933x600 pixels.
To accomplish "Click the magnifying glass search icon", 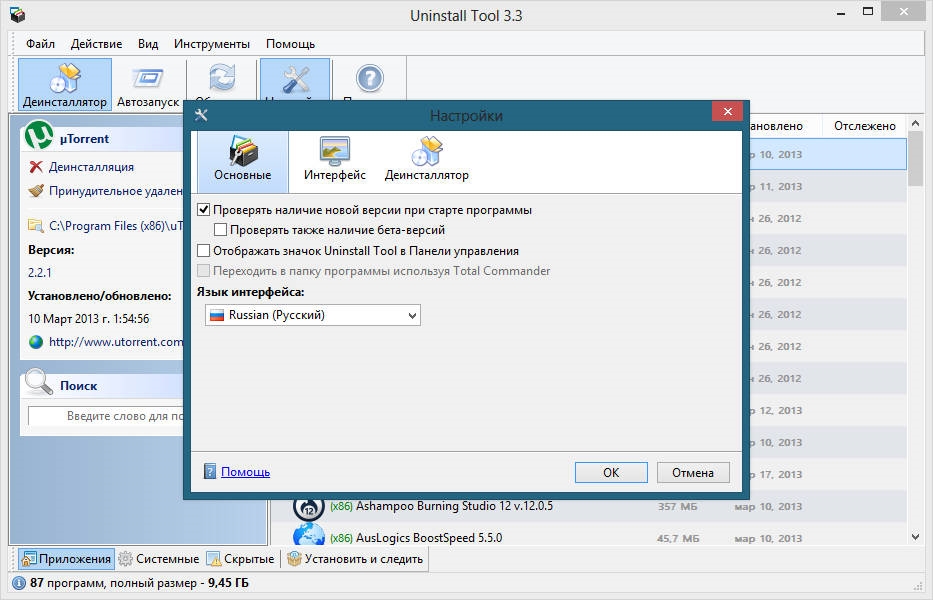I will (39, 383).
